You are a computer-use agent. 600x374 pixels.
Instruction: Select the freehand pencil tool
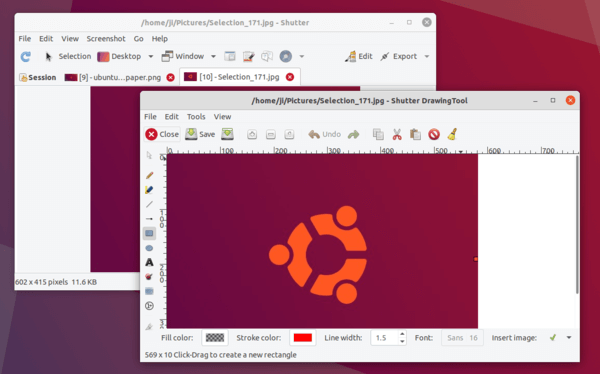point(149,175)
